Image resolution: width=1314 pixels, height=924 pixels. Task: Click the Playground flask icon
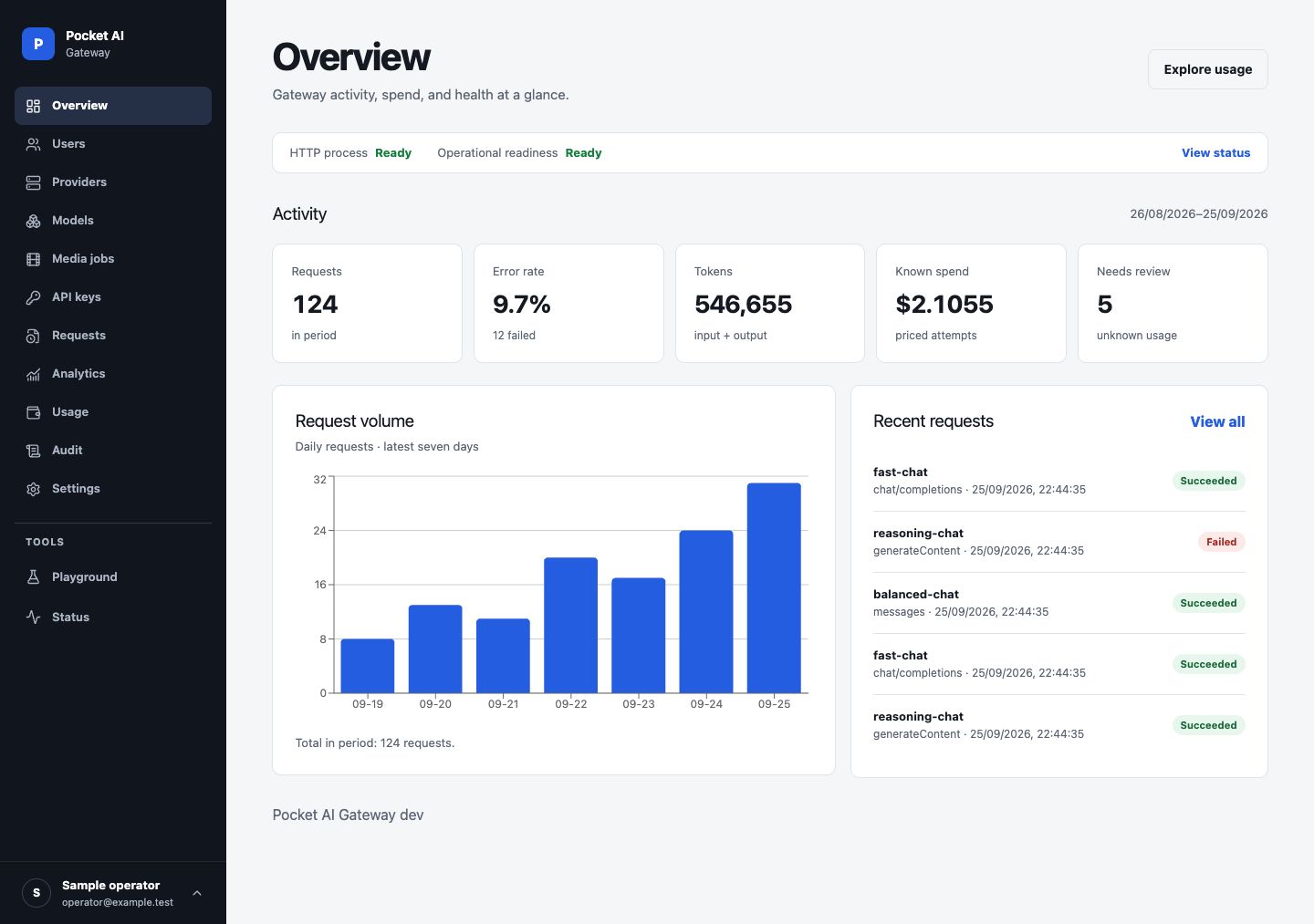(33, 577)
